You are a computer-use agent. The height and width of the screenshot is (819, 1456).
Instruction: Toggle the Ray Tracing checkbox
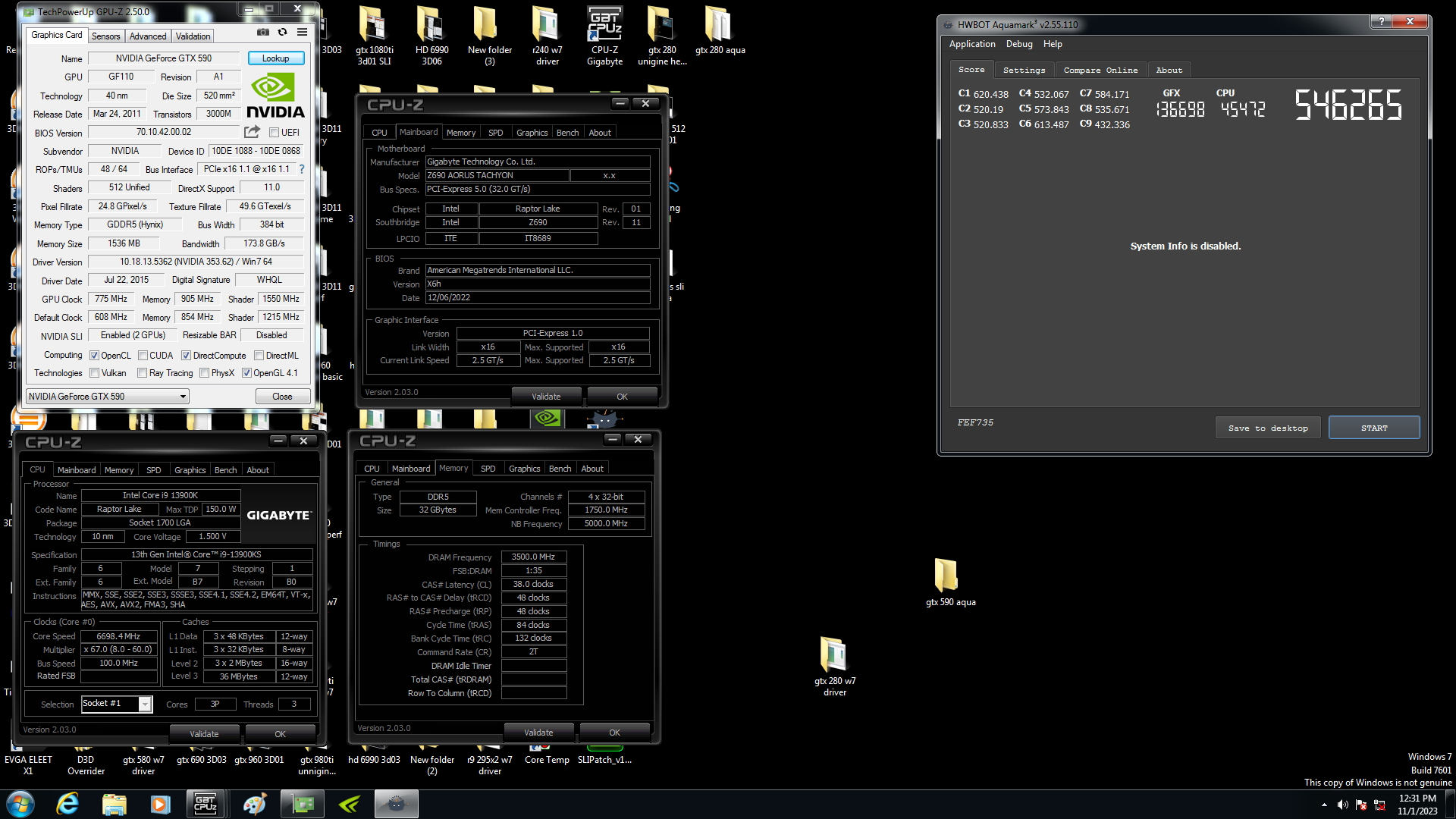pos(142,373)
